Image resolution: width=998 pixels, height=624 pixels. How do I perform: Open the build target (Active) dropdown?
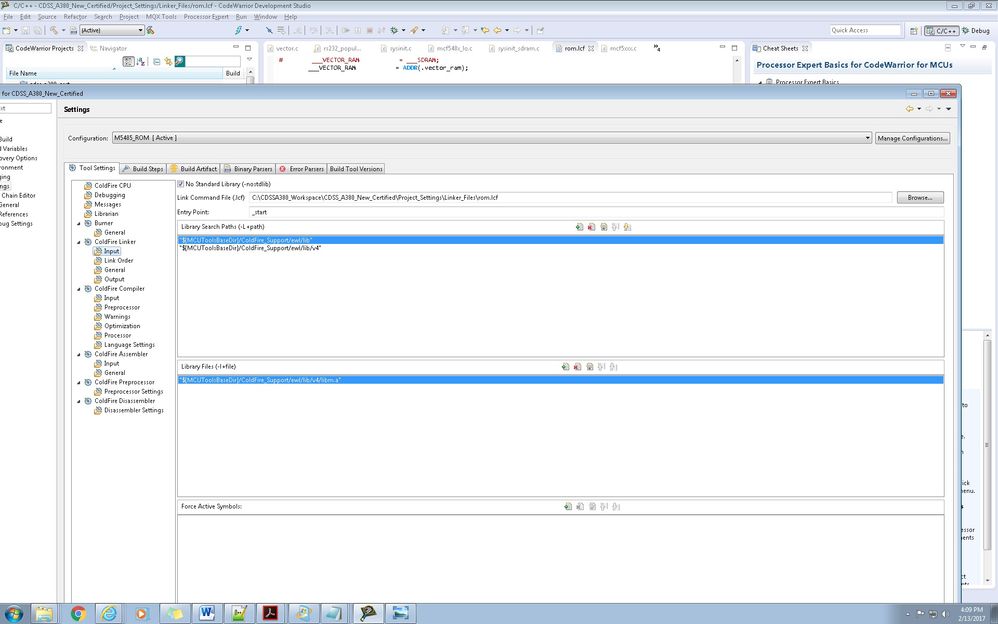coord(141,30)
